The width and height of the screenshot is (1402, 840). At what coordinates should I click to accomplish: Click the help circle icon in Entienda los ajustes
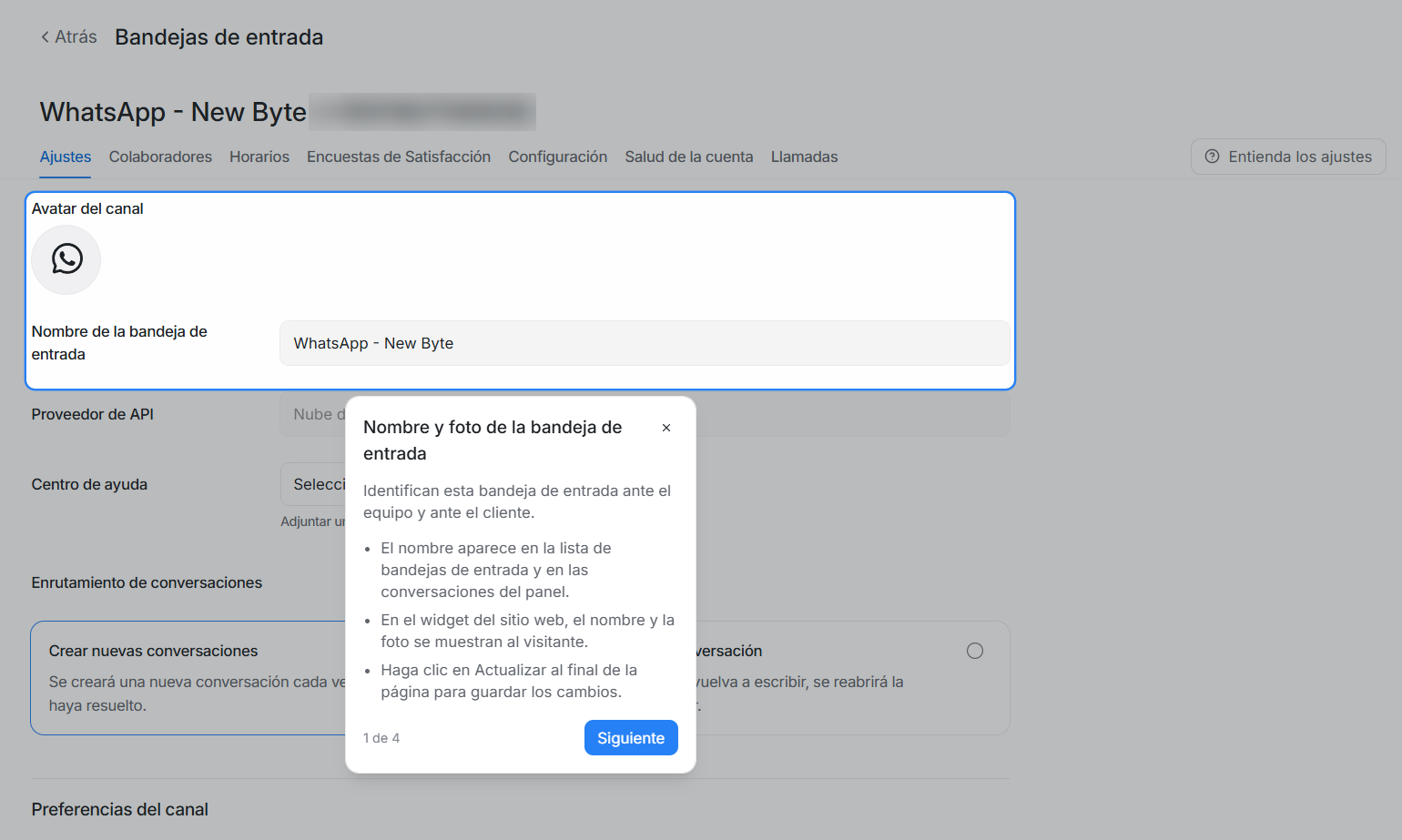tap(1212, 157)
